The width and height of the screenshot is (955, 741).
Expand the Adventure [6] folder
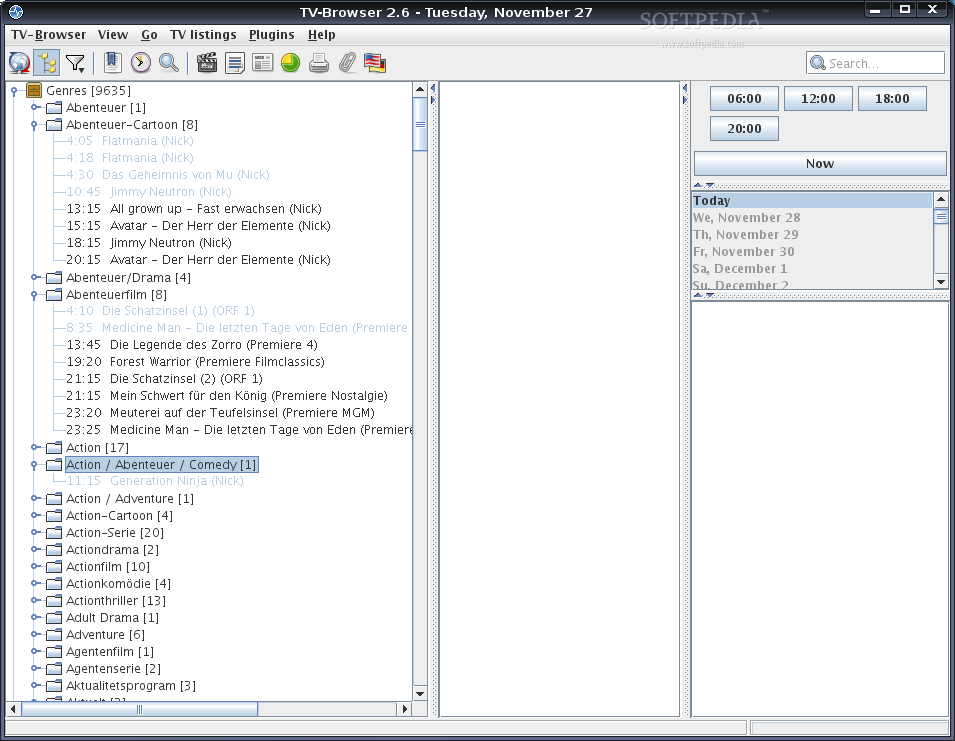click(35, 635)
